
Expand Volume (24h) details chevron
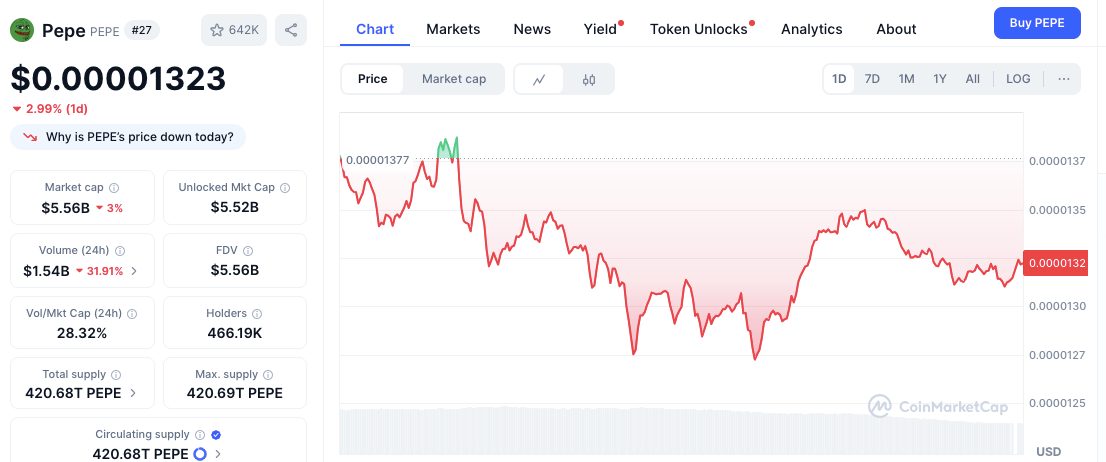coord(134,271)
